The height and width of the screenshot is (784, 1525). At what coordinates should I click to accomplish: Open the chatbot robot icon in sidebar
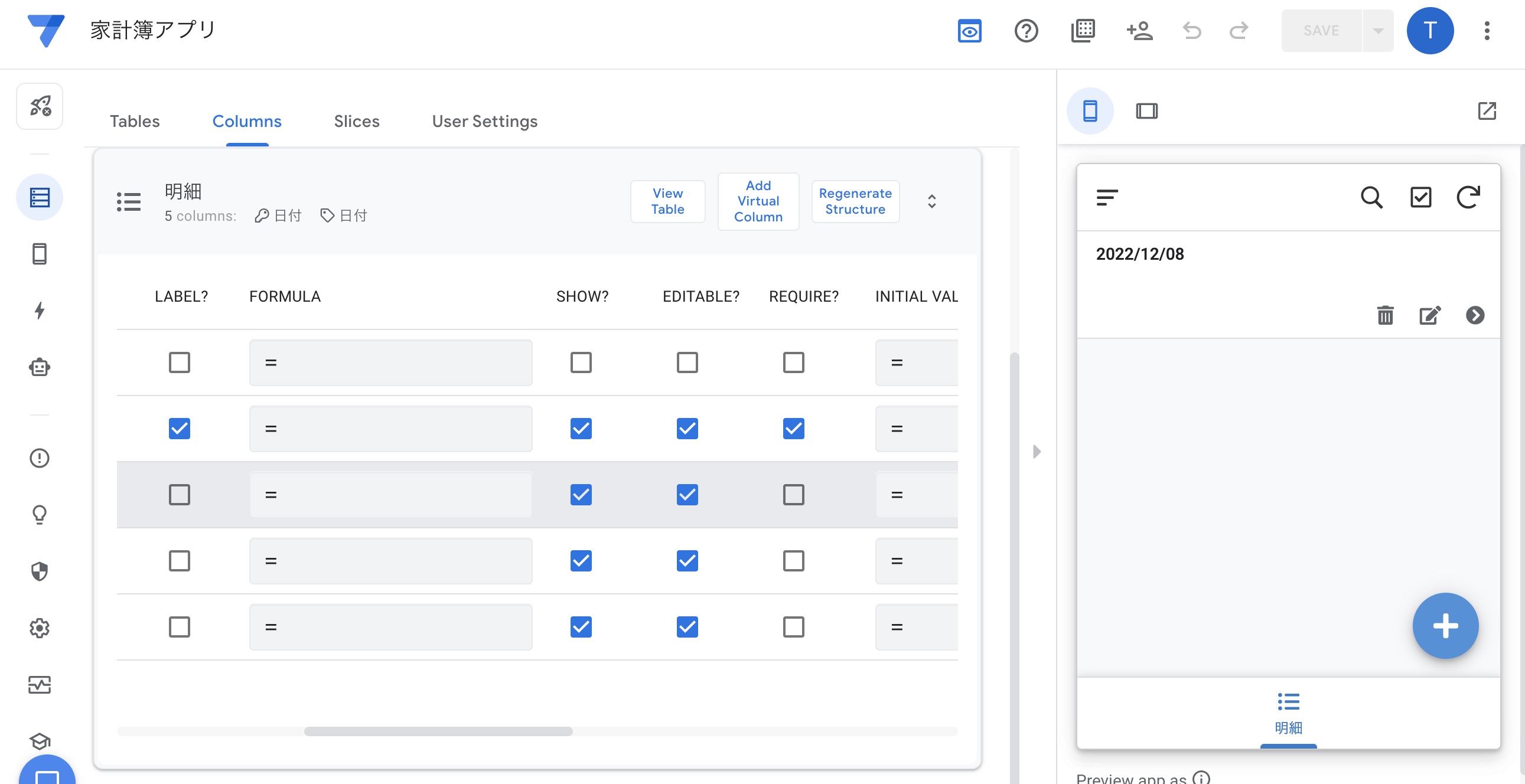point(39,367)
